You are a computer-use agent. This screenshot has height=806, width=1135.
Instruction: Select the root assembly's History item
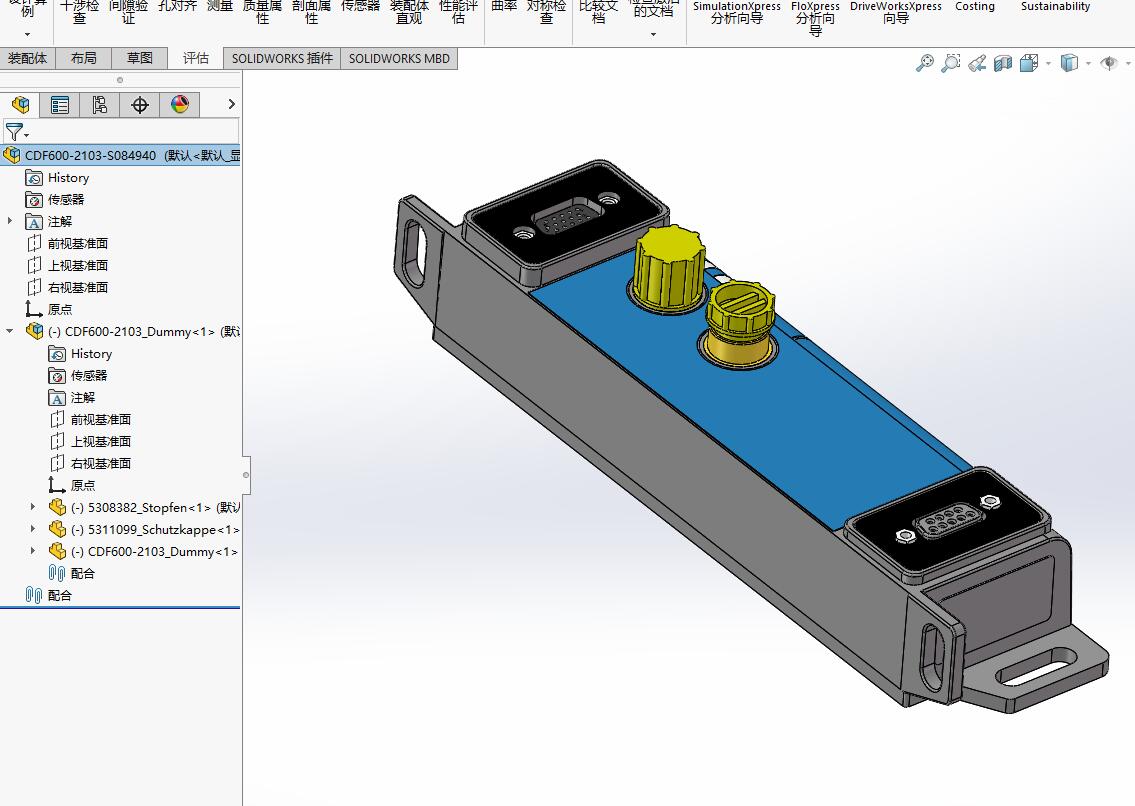[x=58, y=177]
